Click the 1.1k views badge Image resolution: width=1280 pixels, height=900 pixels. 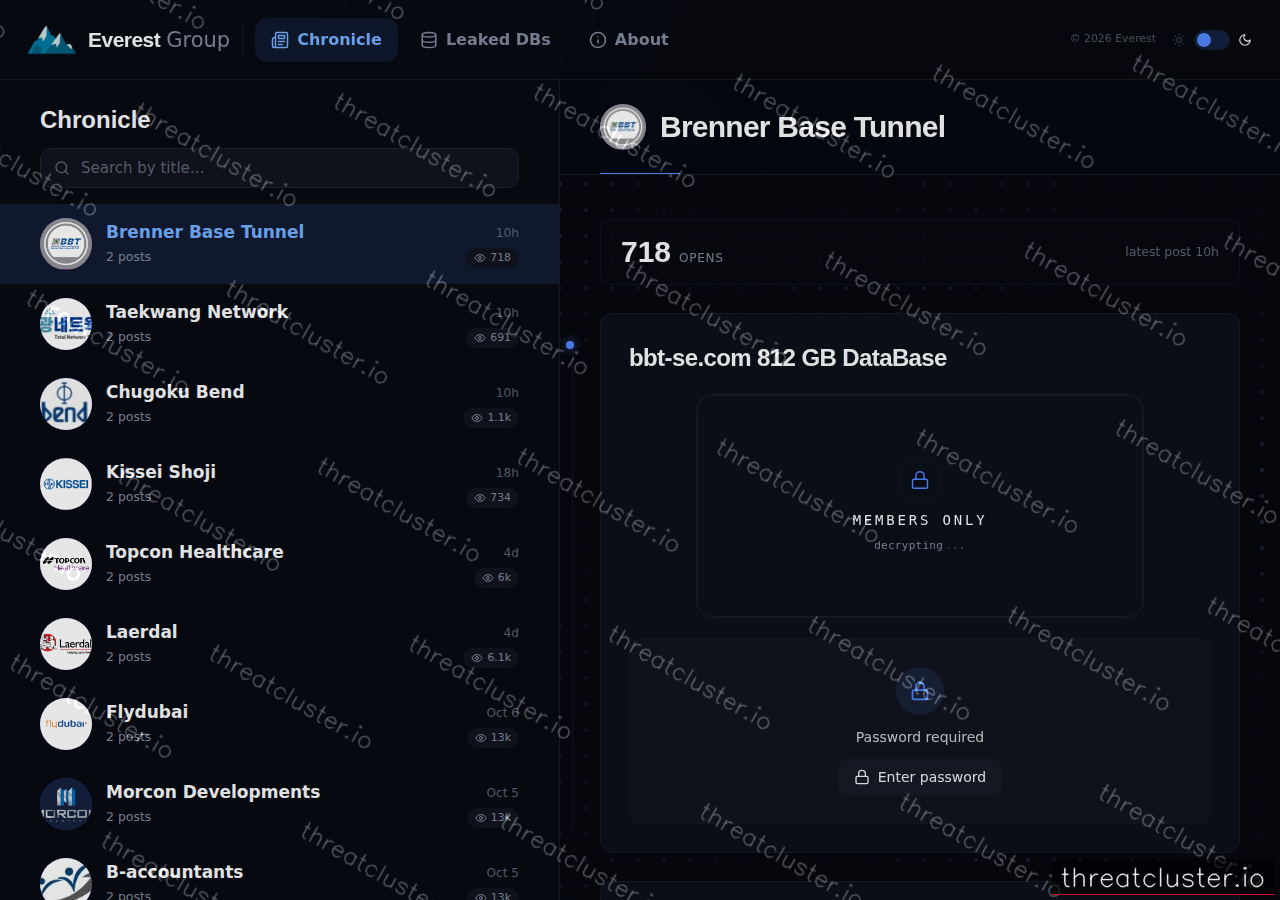click(x=491, y=418)
